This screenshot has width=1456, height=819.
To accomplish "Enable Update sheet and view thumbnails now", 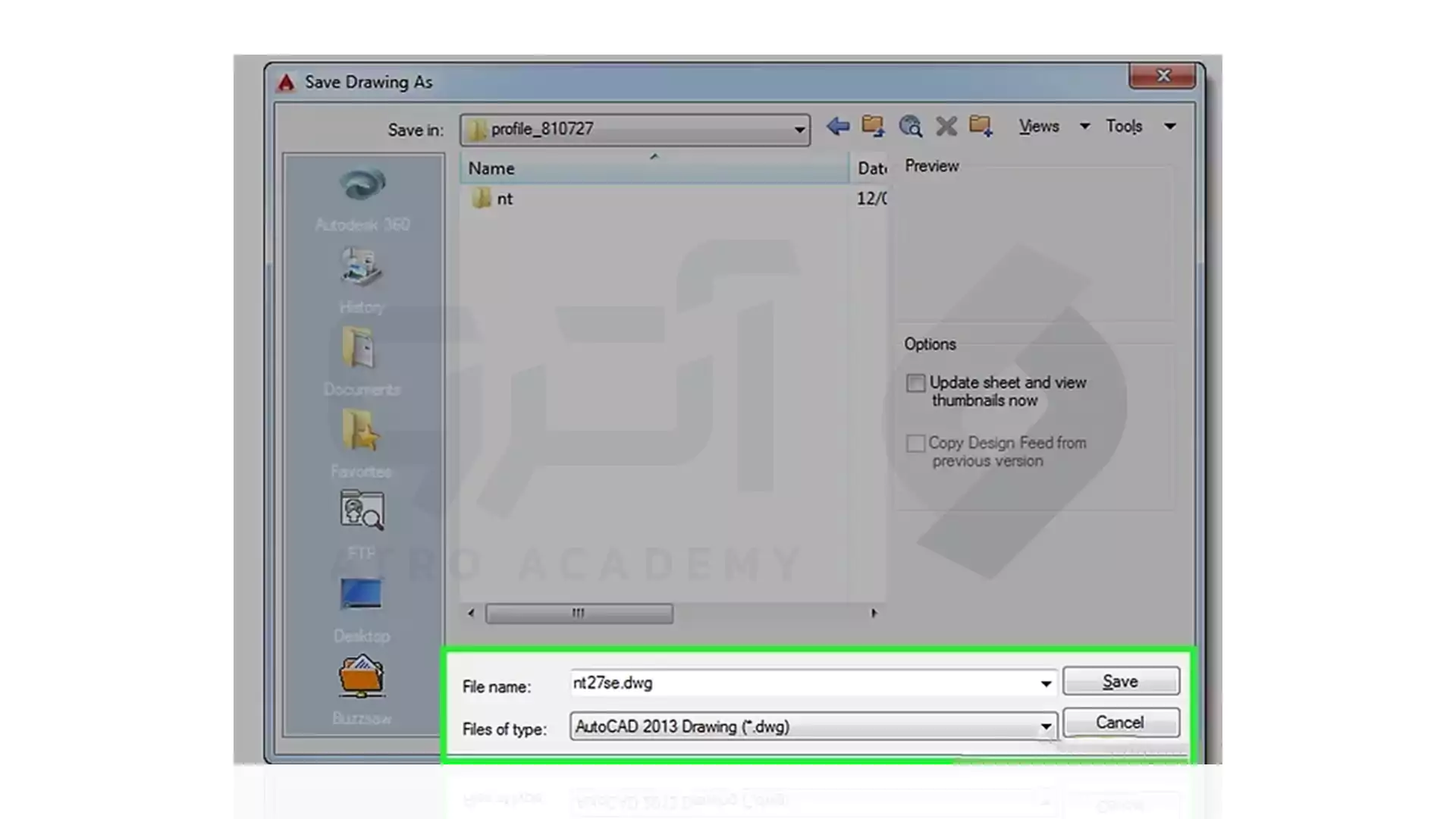I will pyautogui.click(x=915, y=383).
